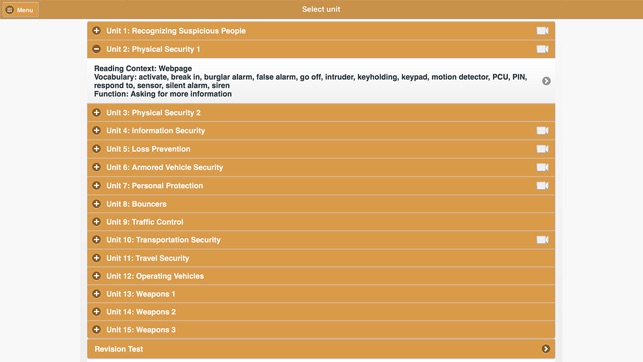Open the Revision Test row
The image size is (643, 362).
321,349
